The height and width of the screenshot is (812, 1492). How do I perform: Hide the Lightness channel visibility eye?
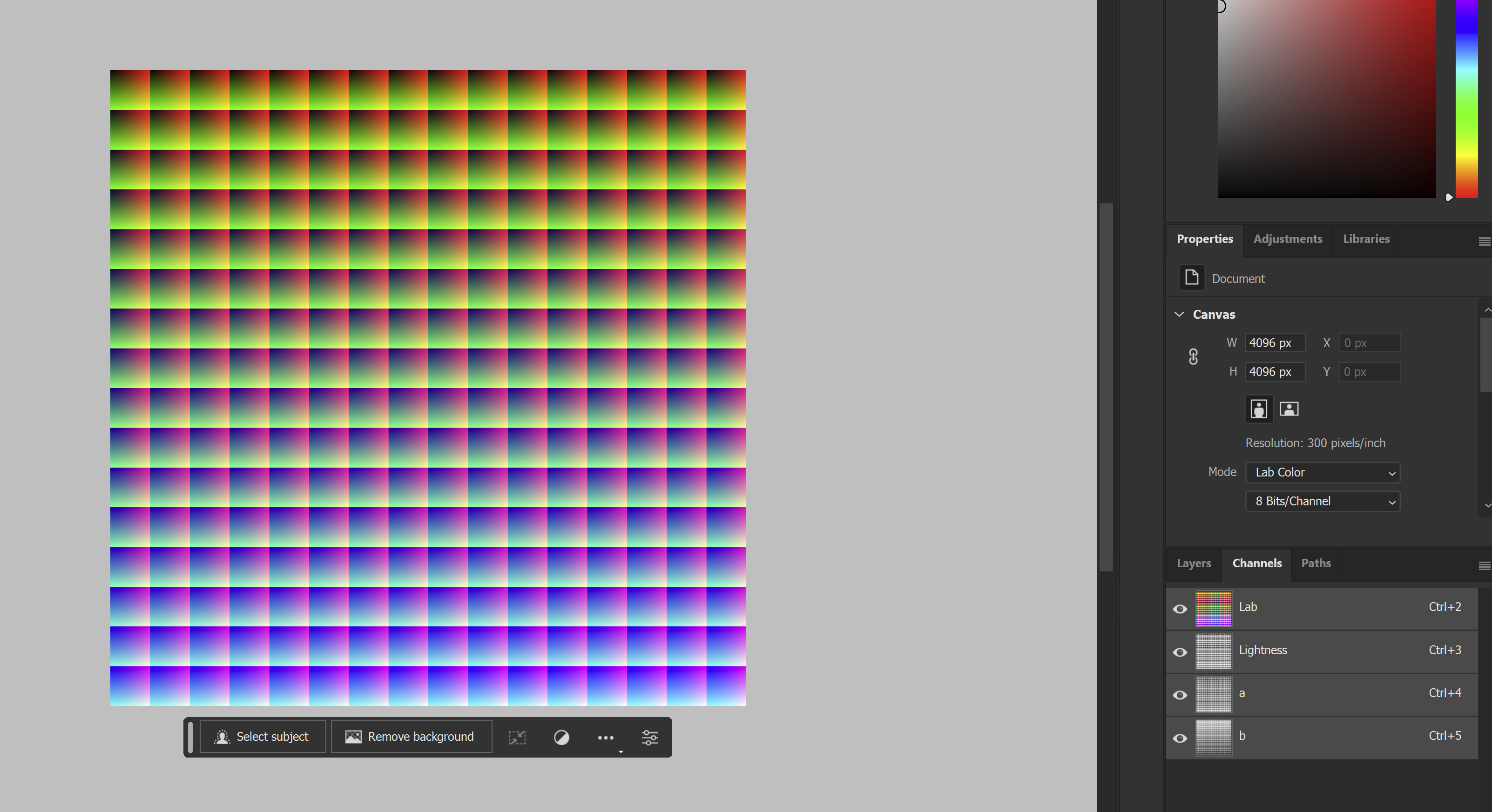click(x=1180, y=652)
